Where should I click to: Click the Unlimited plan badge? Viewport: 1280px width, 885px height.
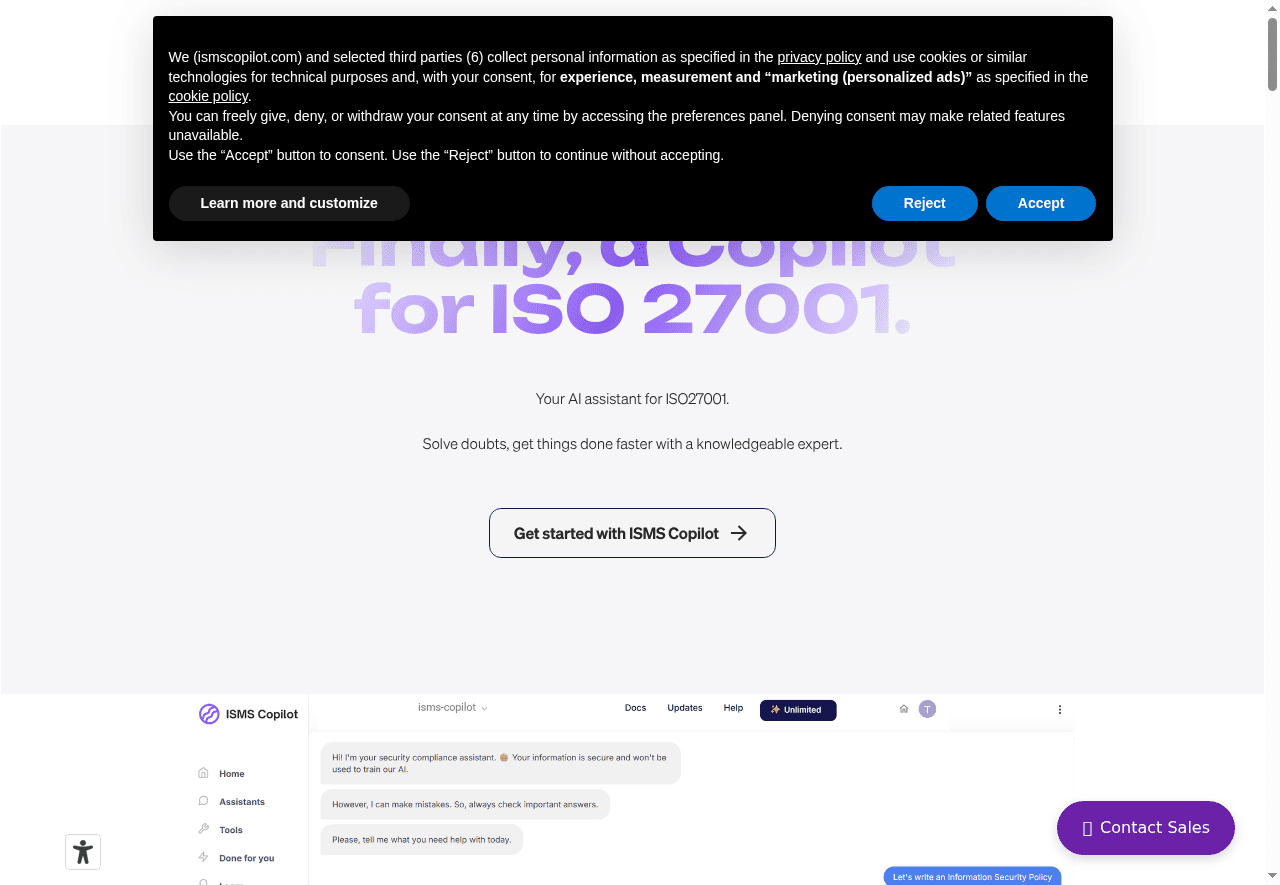pyautogui.click(x=797, y=710)
